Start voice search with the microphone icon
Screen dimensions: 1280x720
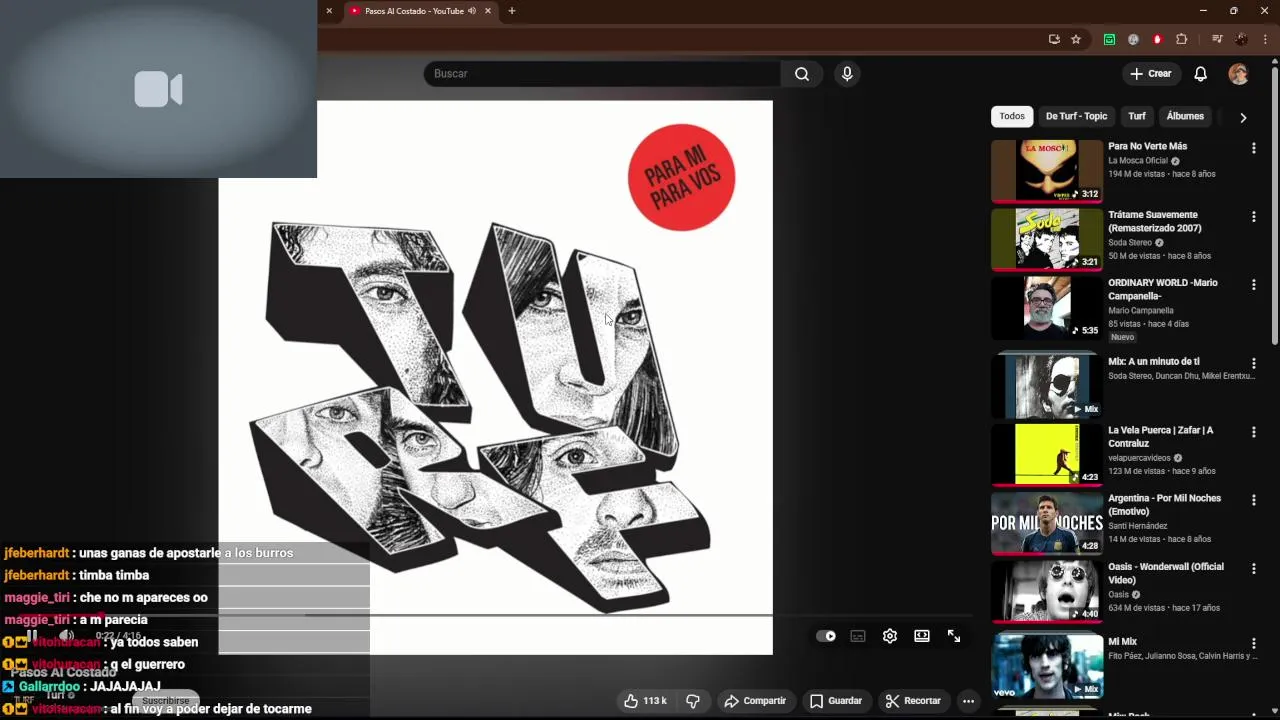847,74
